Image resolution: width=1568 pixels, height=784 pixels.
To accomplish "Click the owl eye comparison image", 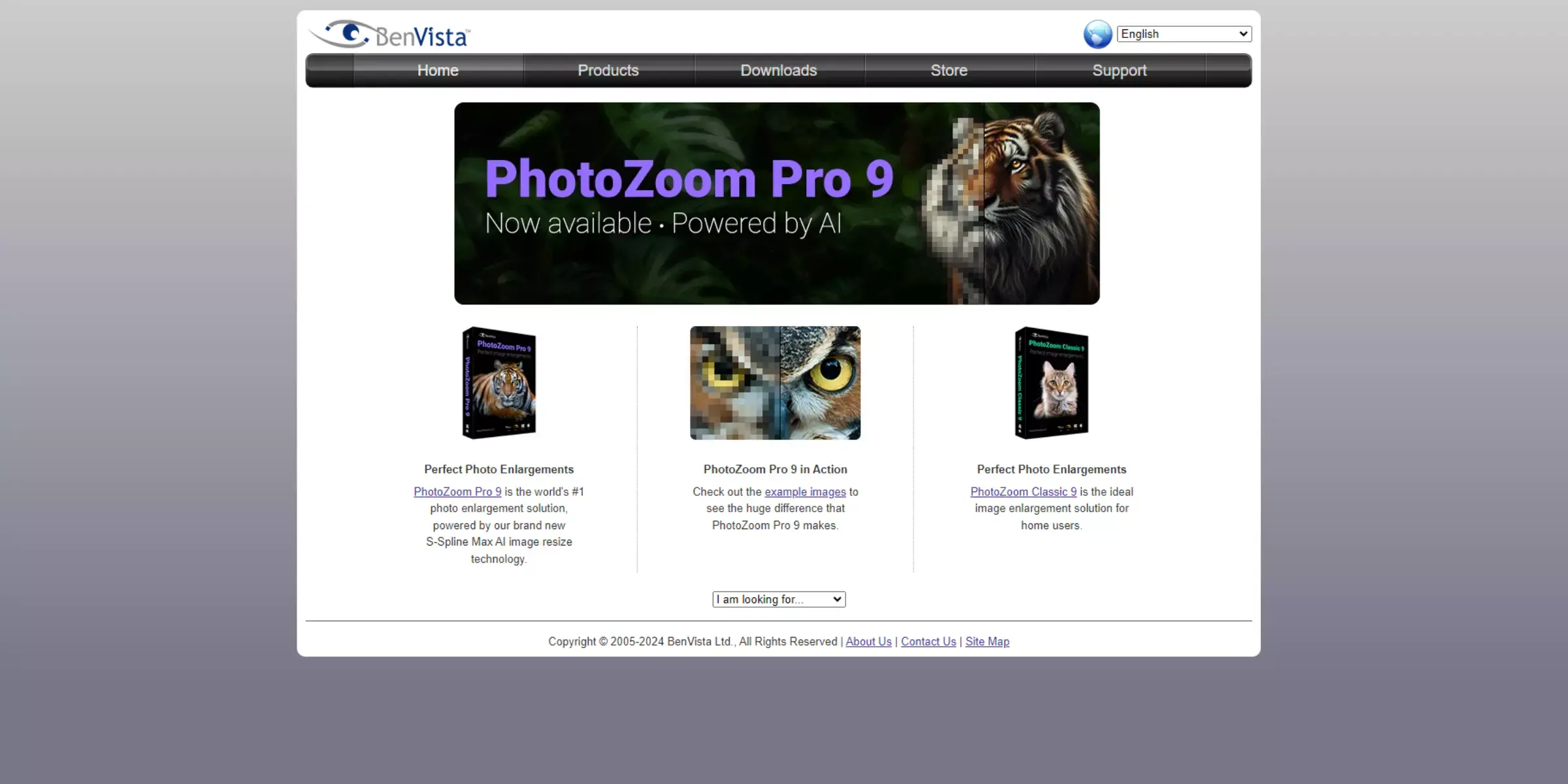I will tap(775, 382).
